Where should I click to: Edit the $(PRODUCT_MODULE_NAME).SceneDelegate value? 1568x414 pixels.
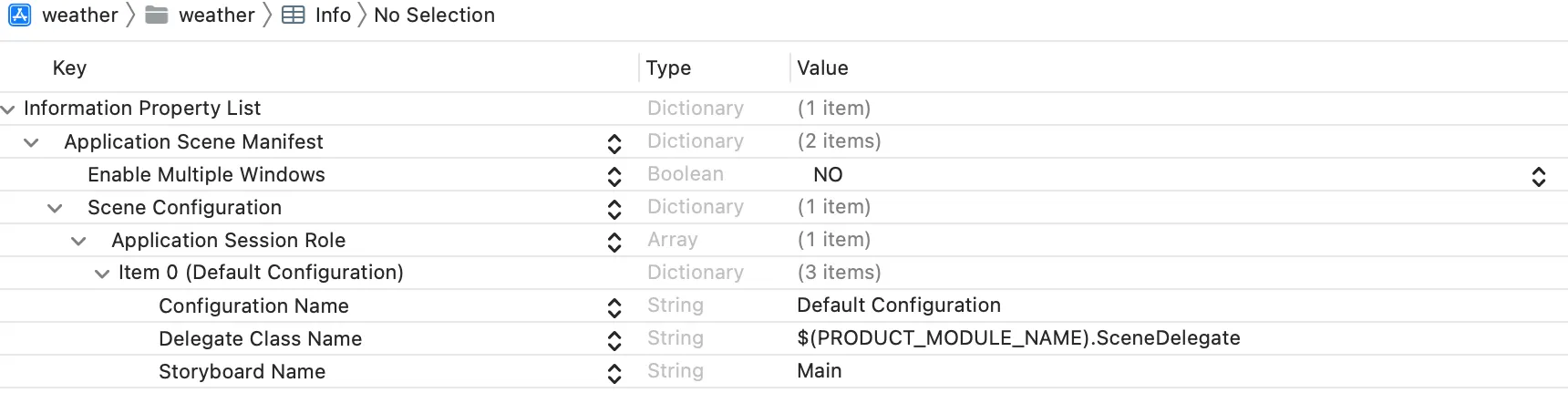(1018, 338)
